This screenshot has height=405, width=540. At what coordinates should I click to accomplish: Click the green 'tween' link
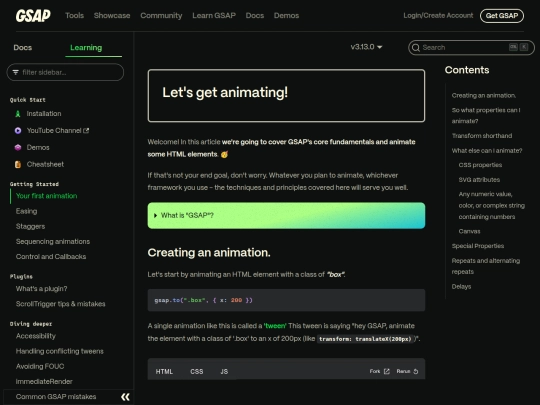click(275, 326)
